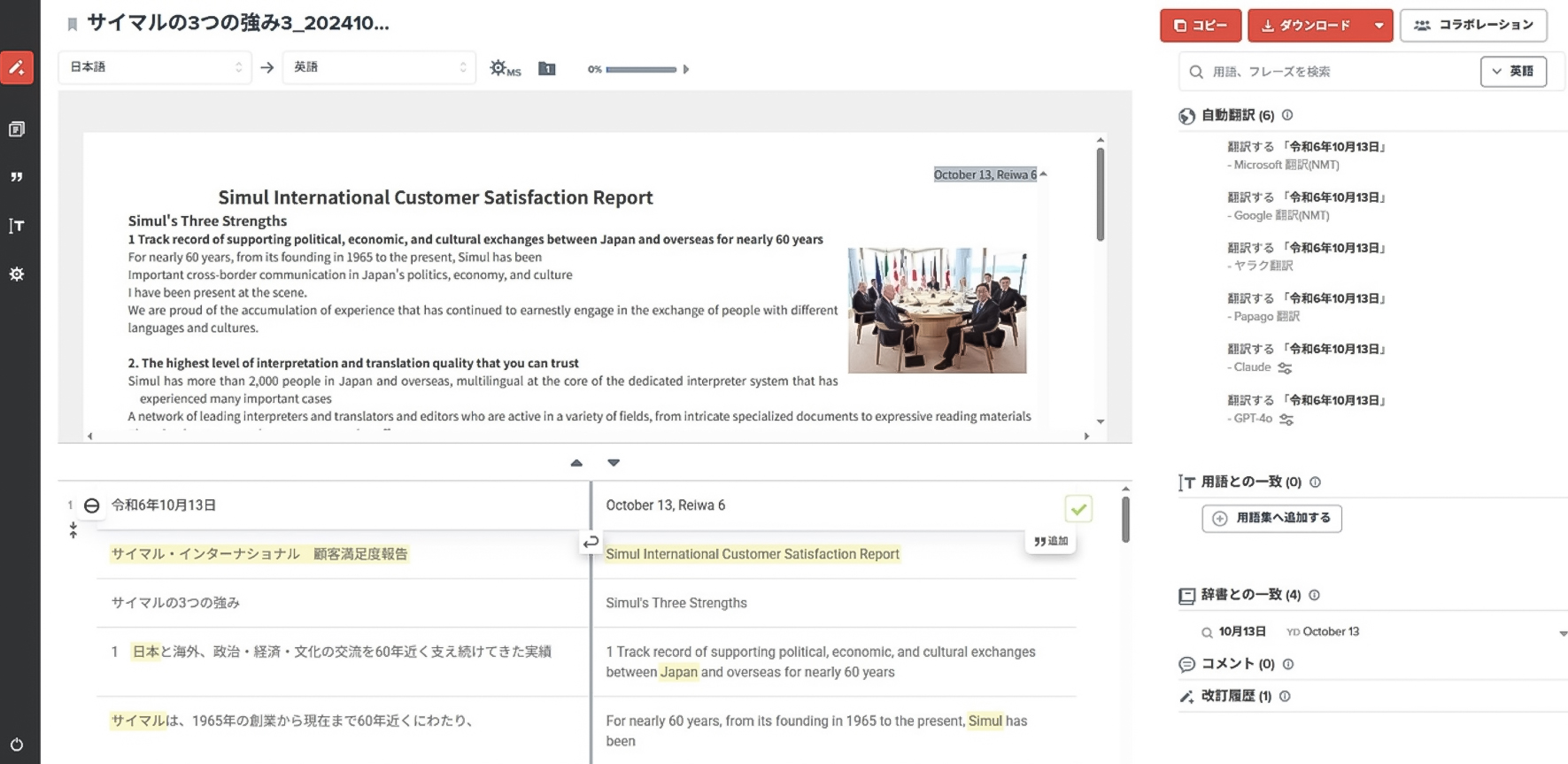Viewport: 1568px width, 764px height.
Task: Click info icon next to 用語との一致 (0)
Action: (1315, 482)
